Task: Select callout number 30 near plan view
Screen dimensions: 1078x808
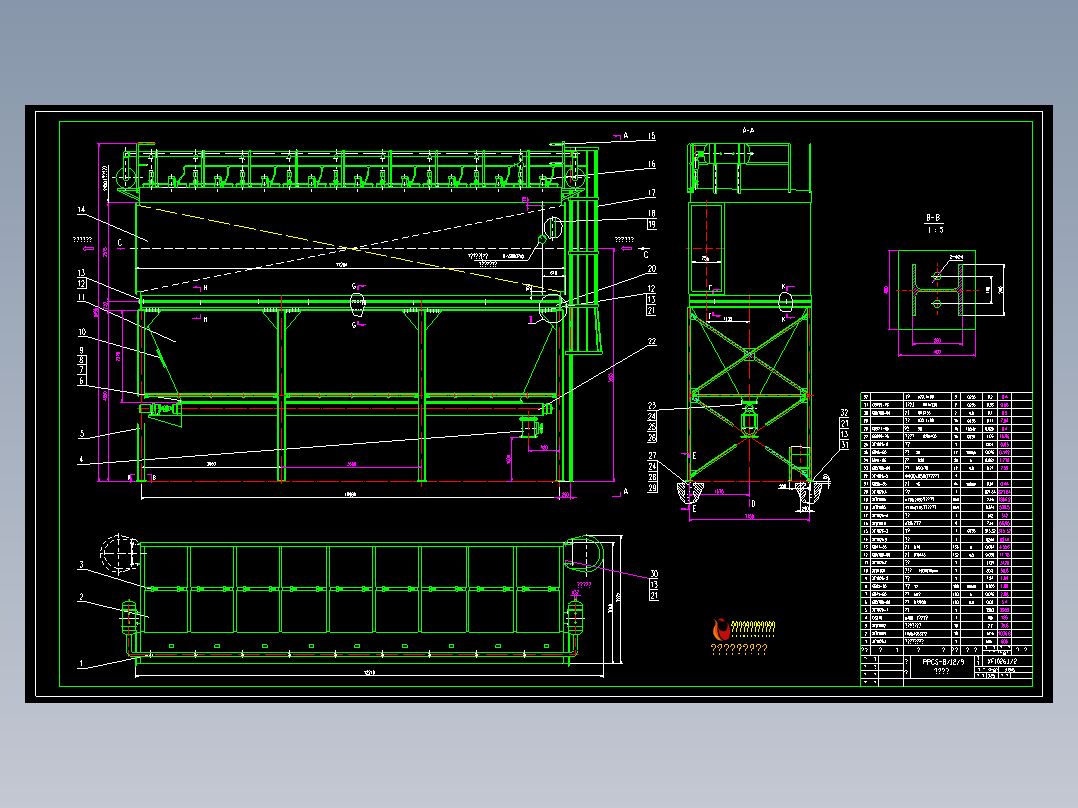Action: tap(653, 574)
